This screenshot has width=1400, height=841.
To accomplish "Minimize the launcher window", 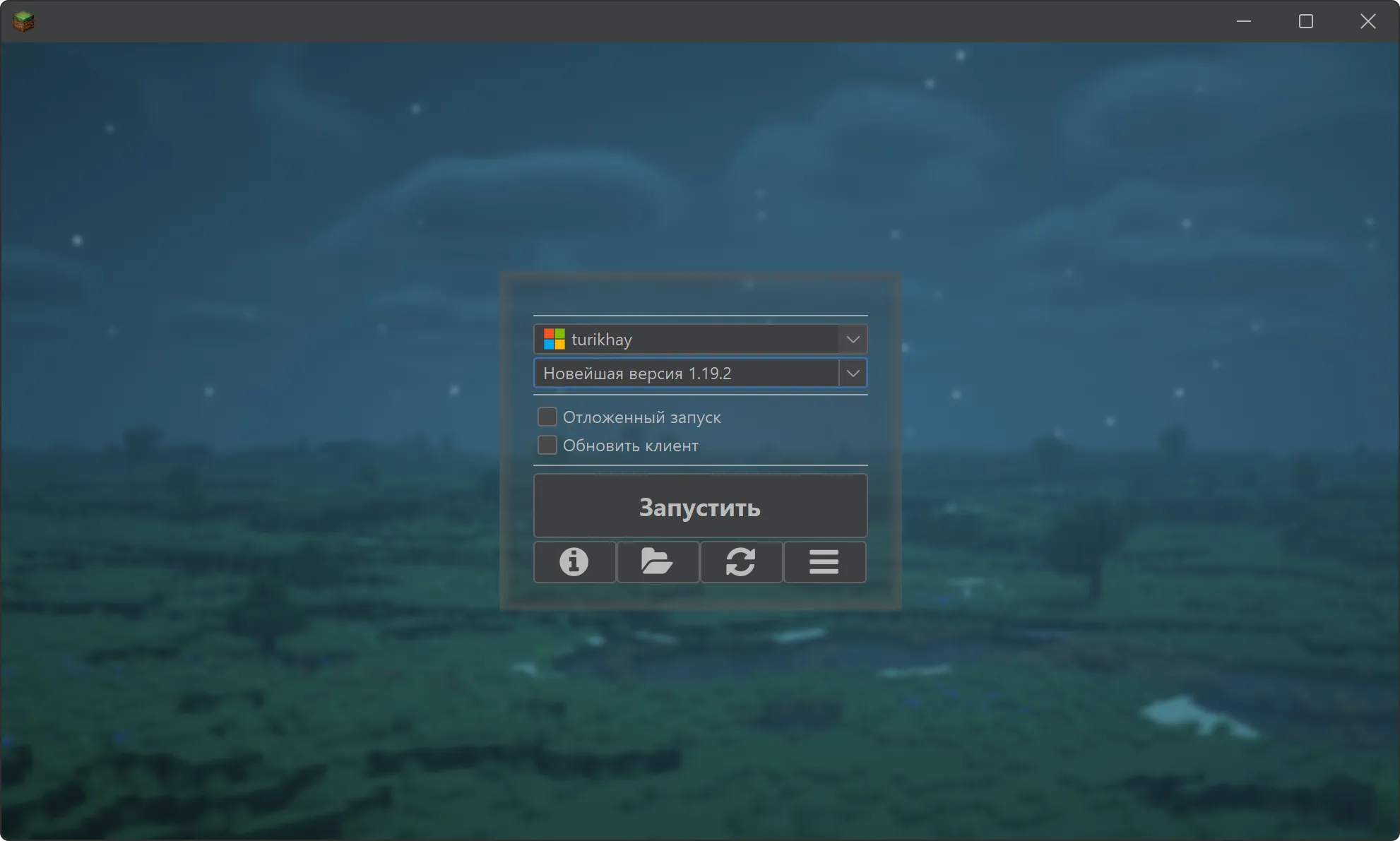I will (1242, 21).
